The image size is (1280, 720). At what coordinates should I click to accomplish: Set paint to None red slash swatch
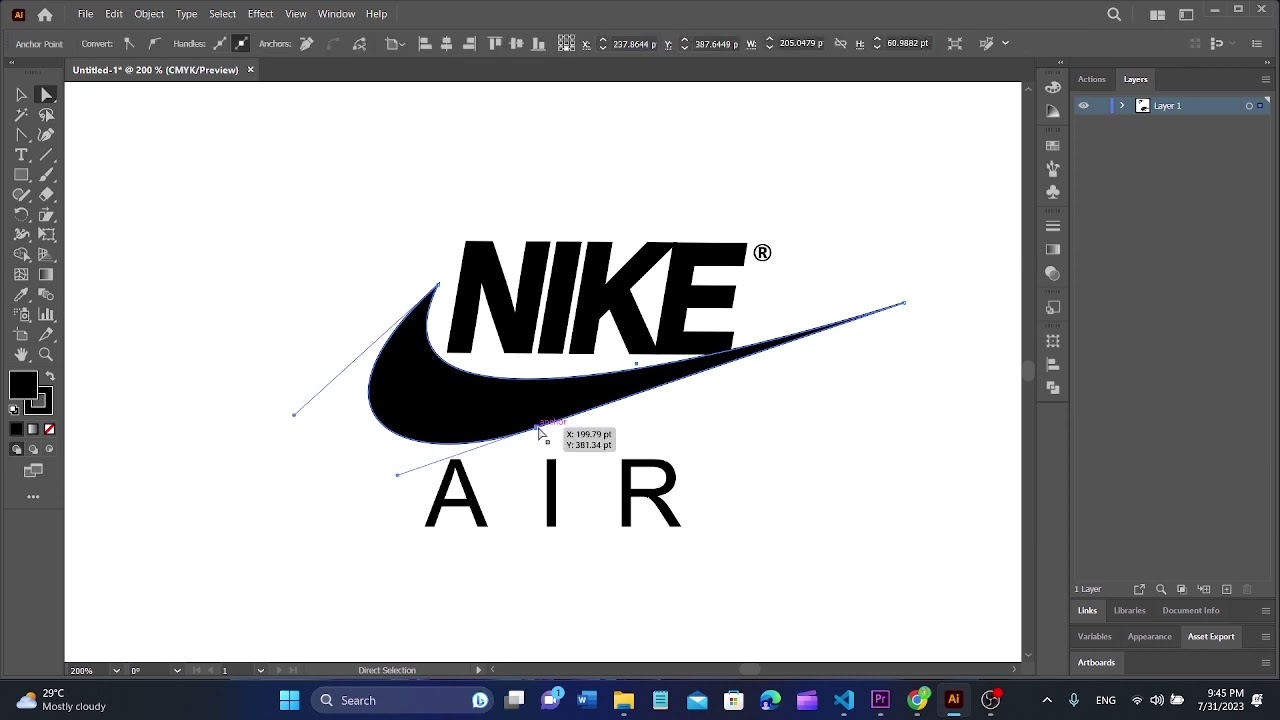(49, 429)
